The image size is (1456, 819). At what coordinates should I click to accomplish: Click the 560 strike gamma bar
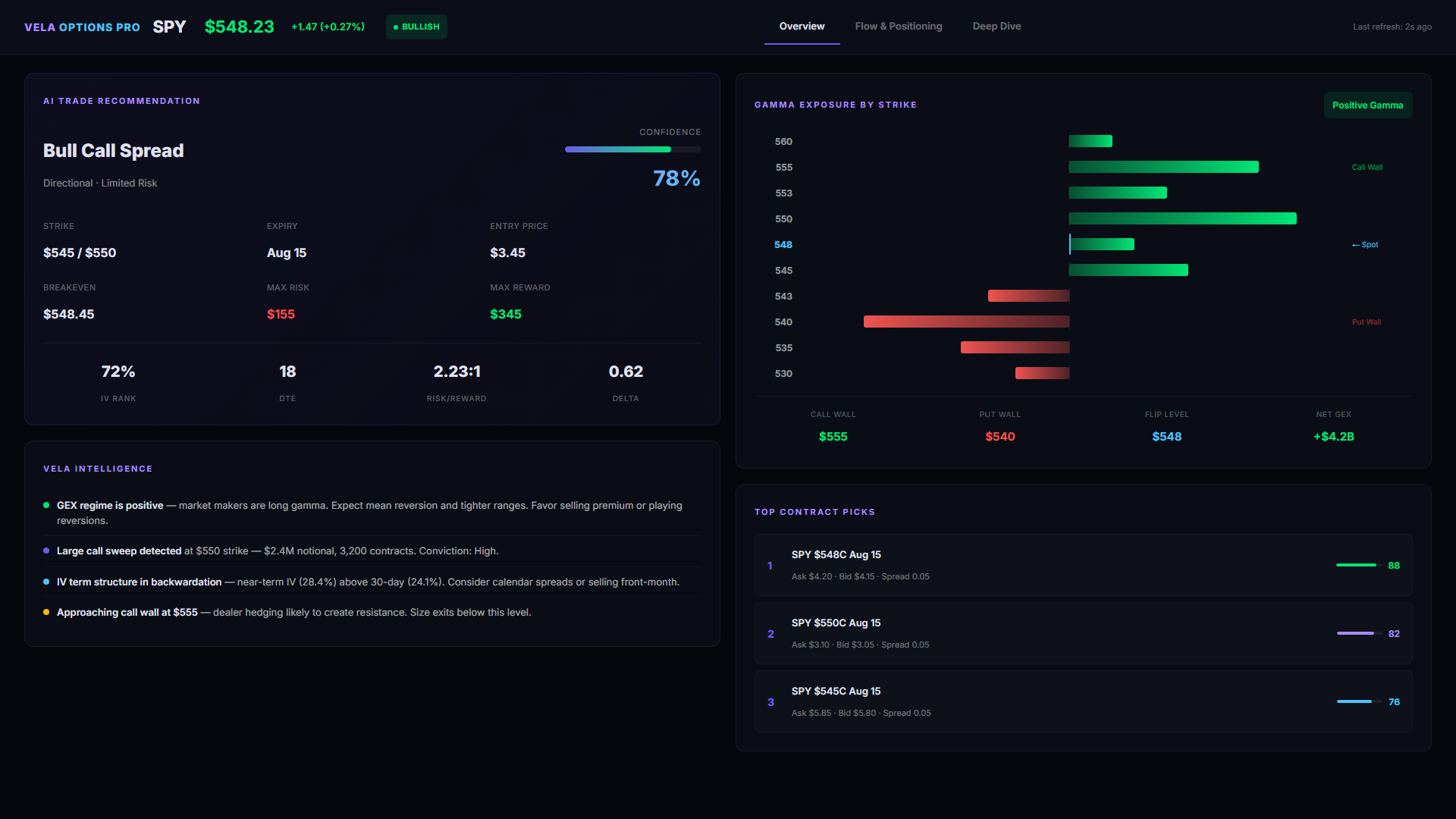1090,141
